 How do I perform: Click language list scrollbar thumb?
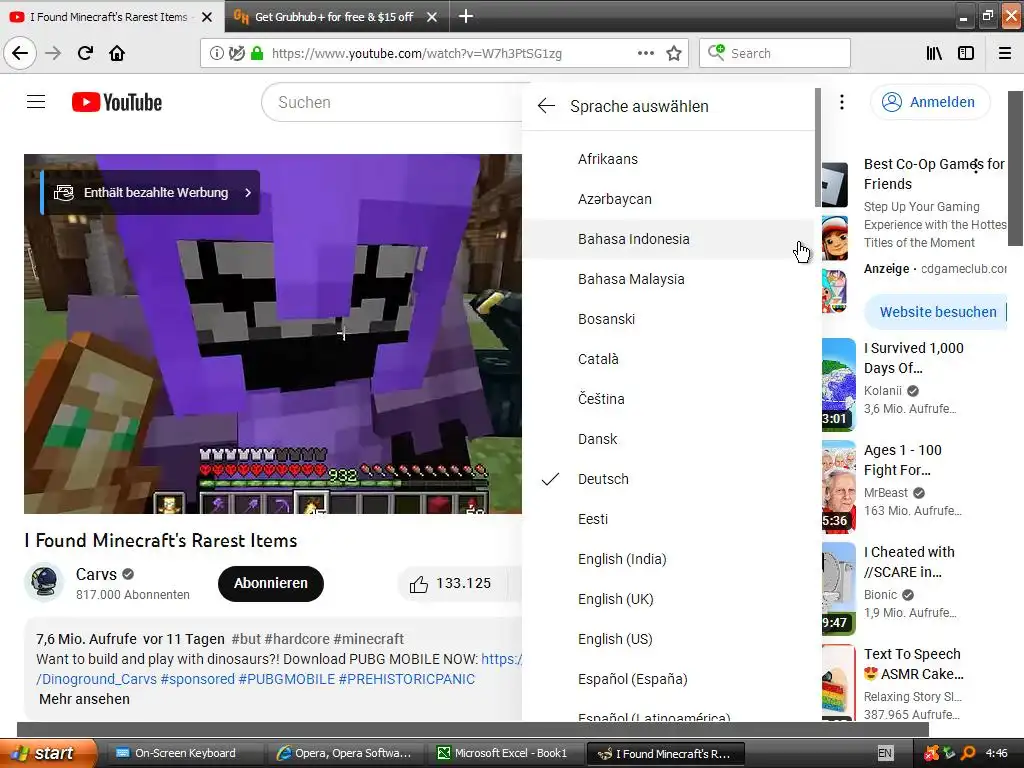tap(818, 148)
